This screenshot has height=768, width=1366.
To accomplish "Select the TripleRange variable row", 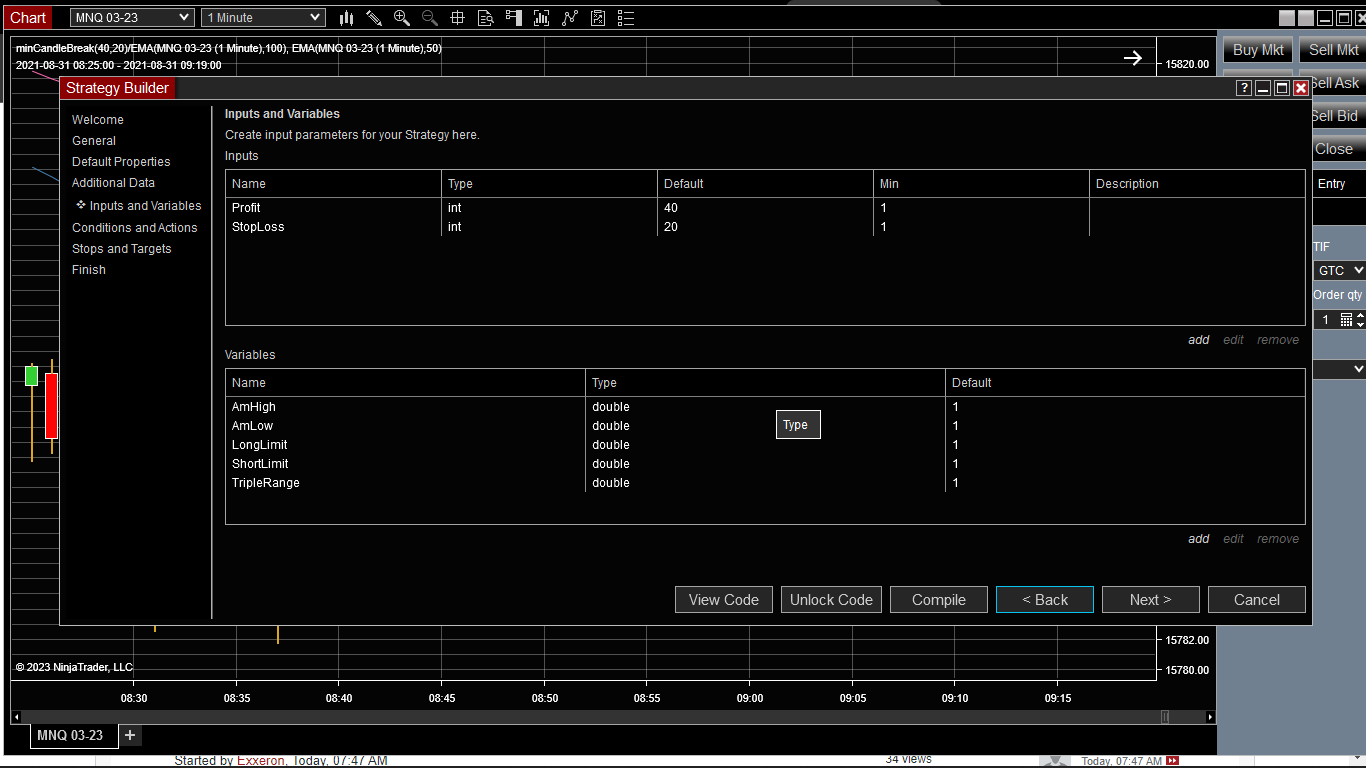I will click(x=765, y=483).
